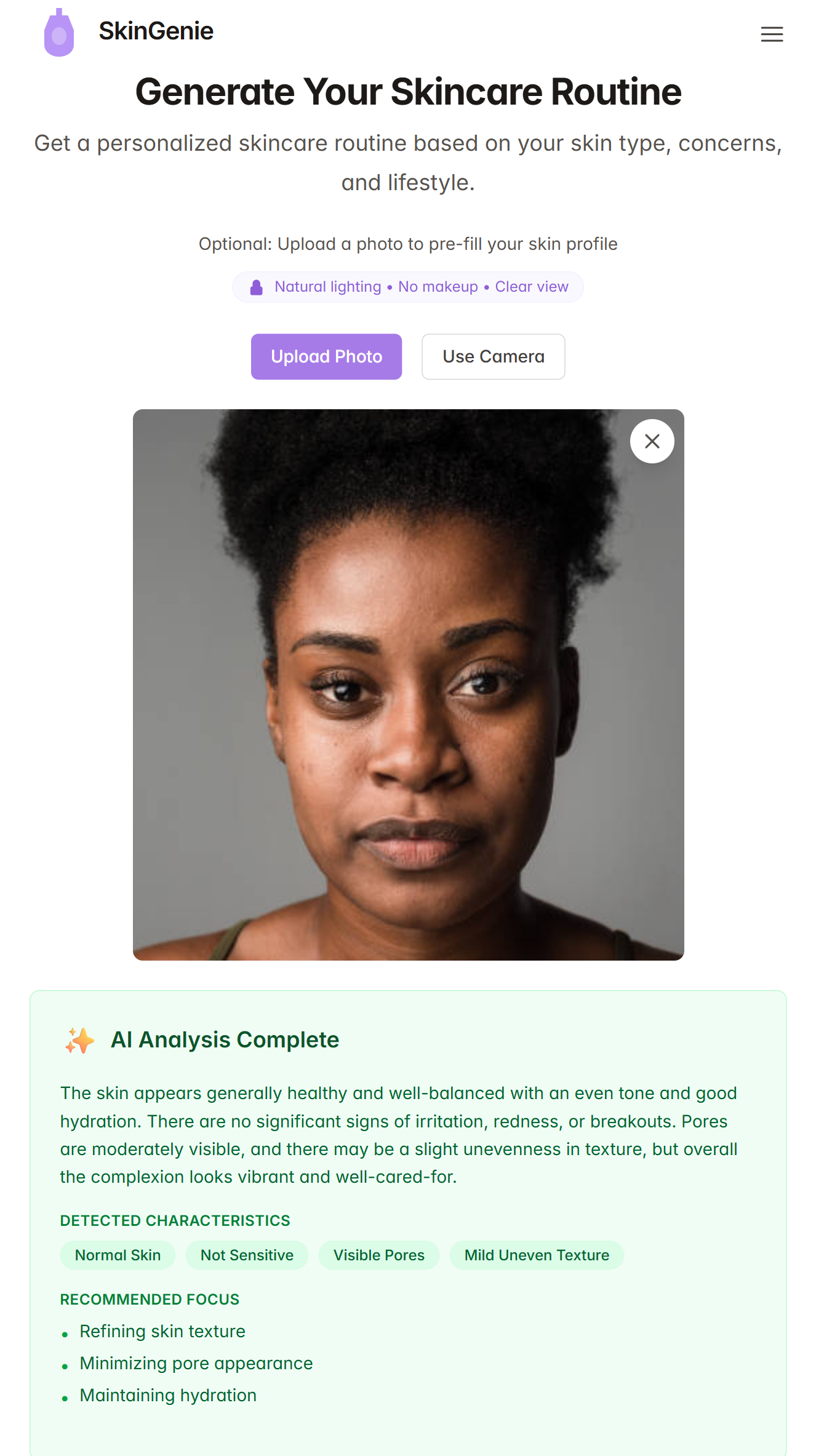Screen dimensions: 816x1456
Task: Click the green bullet beside Maintaining hydration
Action: pyautogui.click(x=66, y=1396)
